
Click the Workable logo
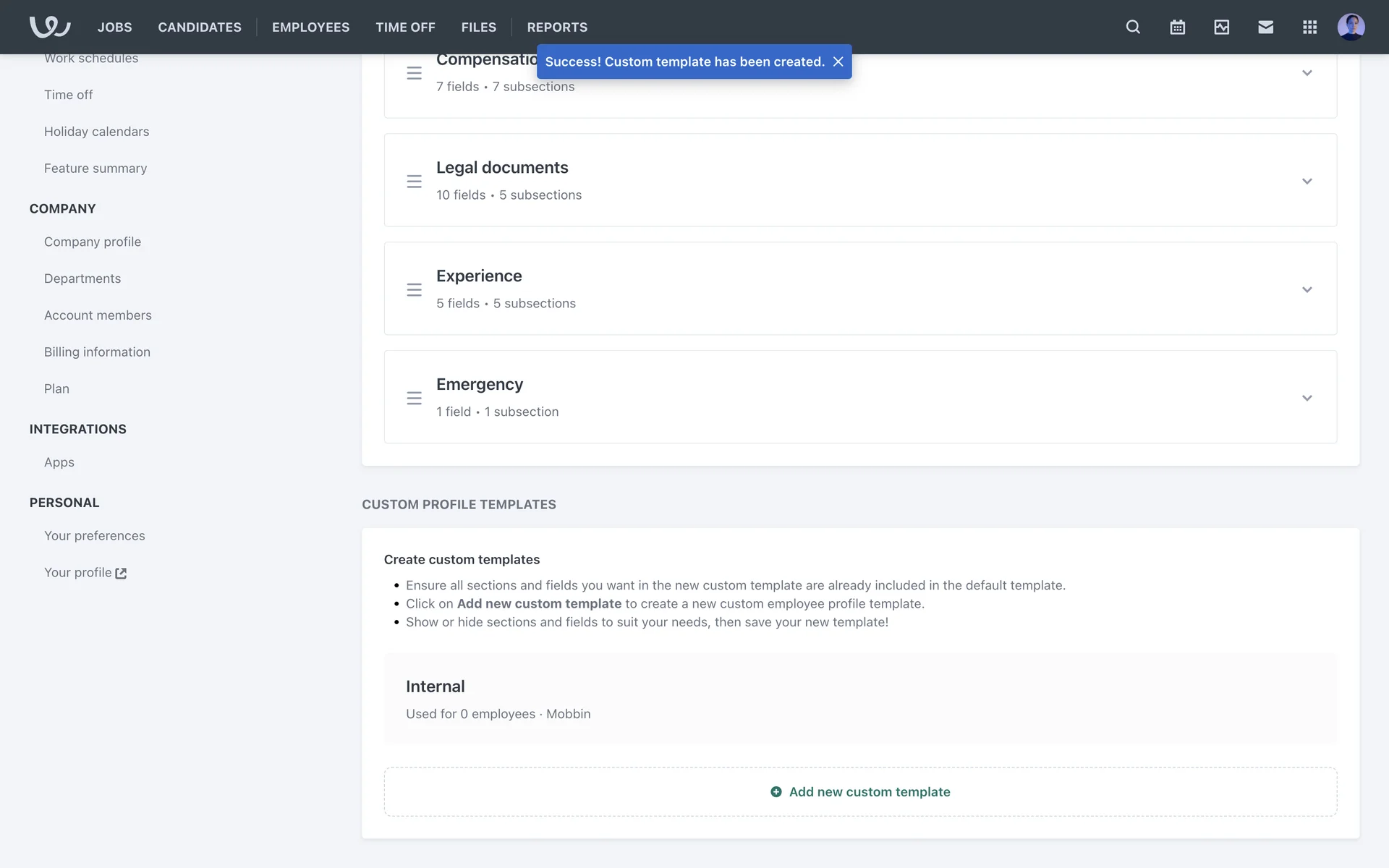point(49,27)
